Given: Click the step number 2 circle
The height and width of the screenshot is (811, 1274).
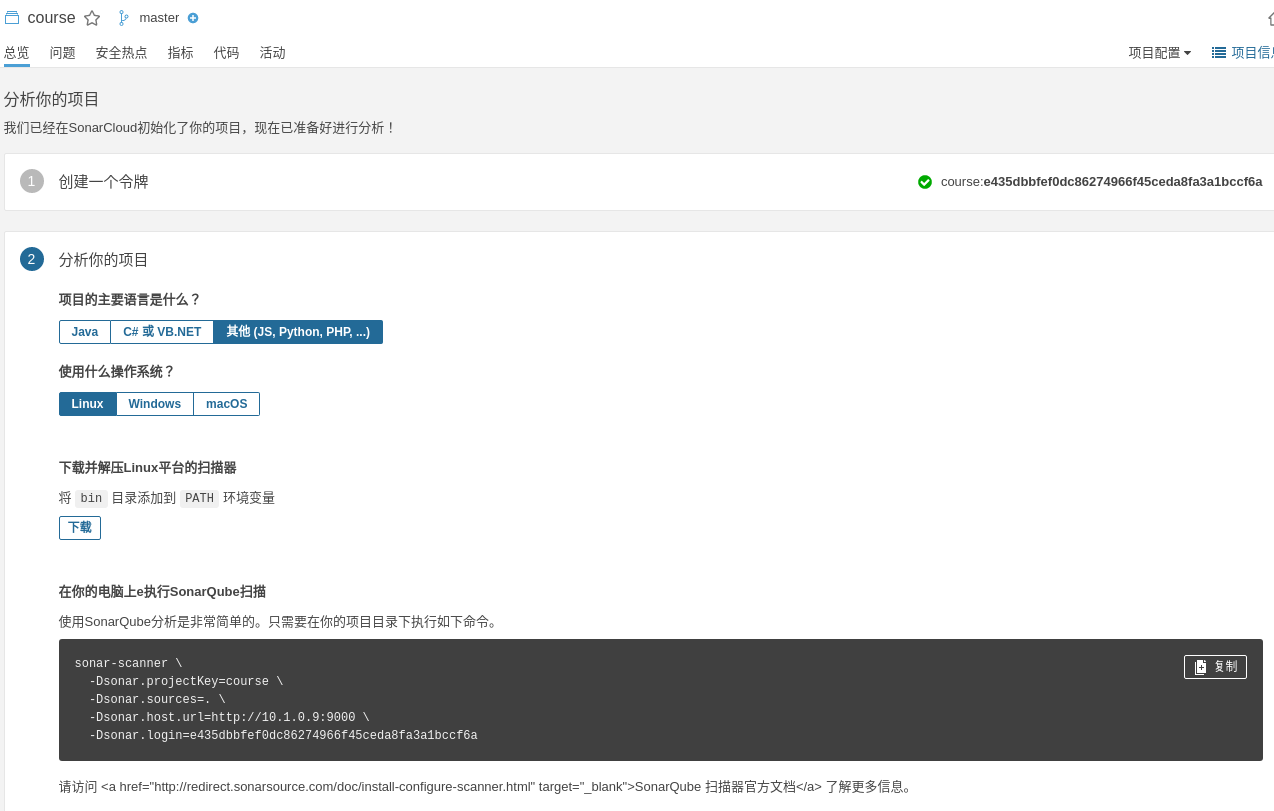Looking at the screenshot, I should (x=32, y=259).
